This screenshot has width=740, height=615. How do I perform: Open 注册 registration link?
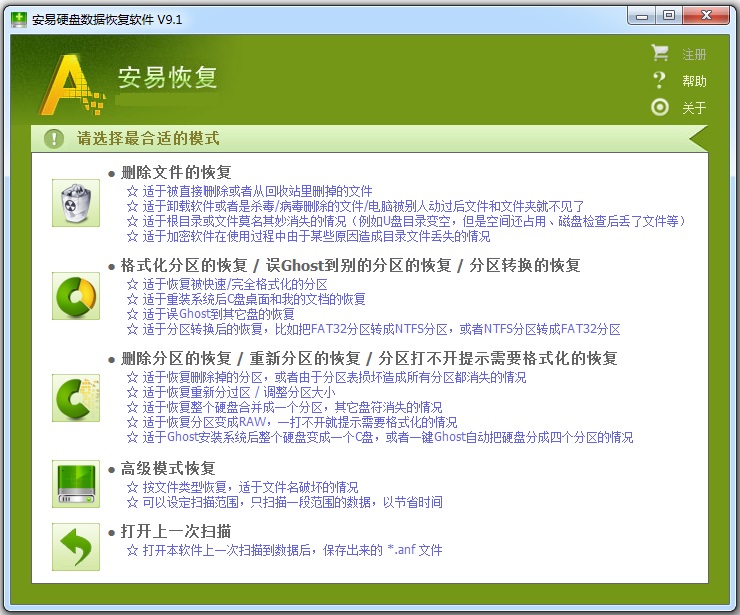click(694, 54)
